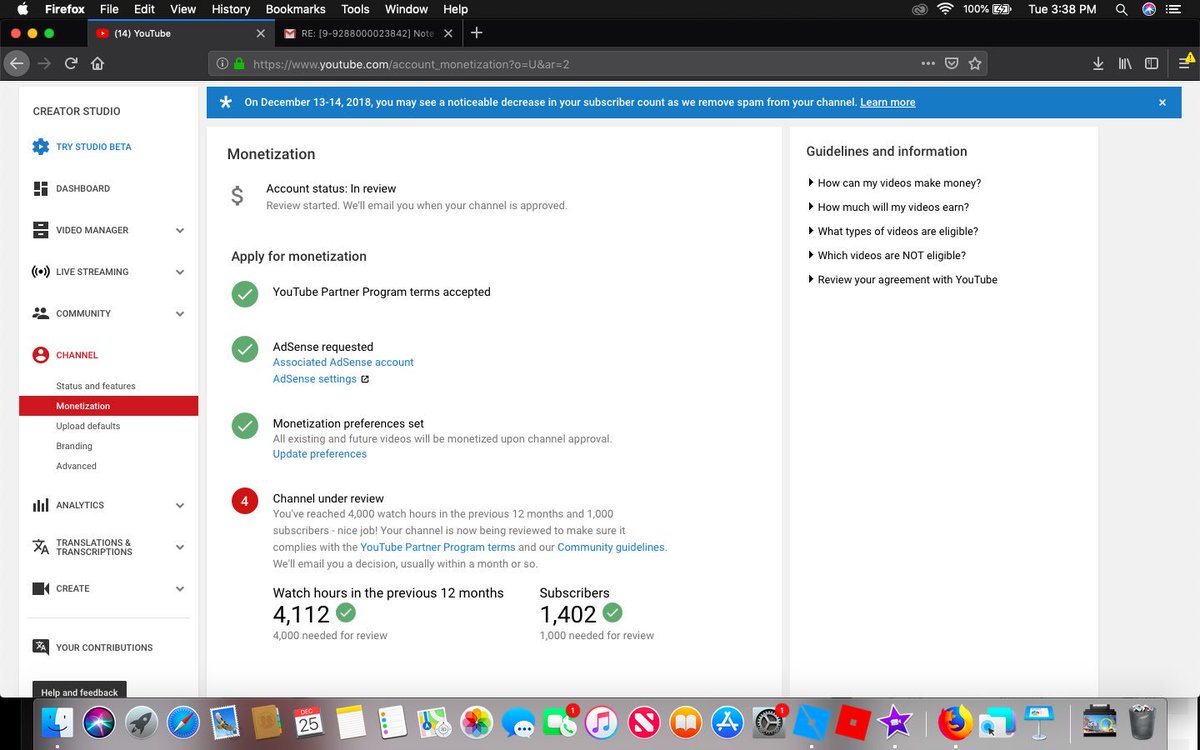Click the Translations & Transcriptions icon

click(x=40, y=547)
